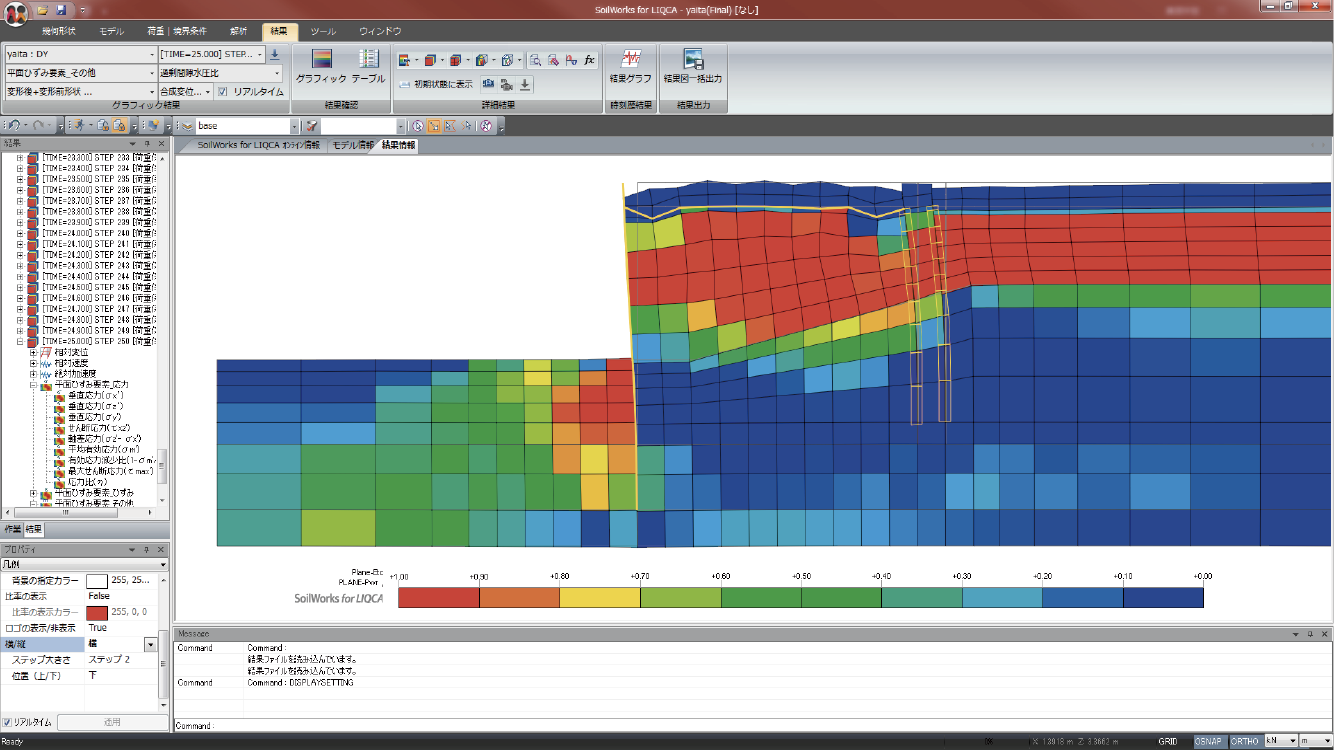The image size is (1334, 750).
Task: Click the blue download arrow beside step selector
Action: pos(275,54)
